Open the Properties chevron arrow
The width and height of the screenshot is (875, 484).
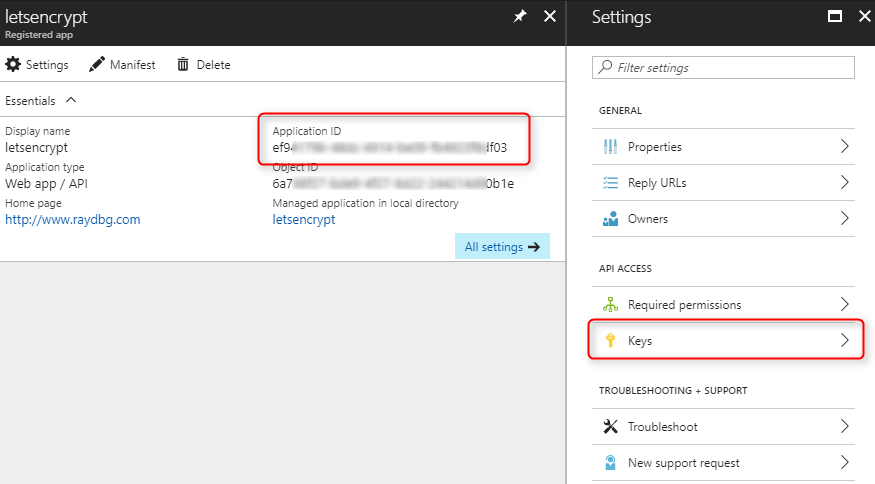tap(845, 147)
